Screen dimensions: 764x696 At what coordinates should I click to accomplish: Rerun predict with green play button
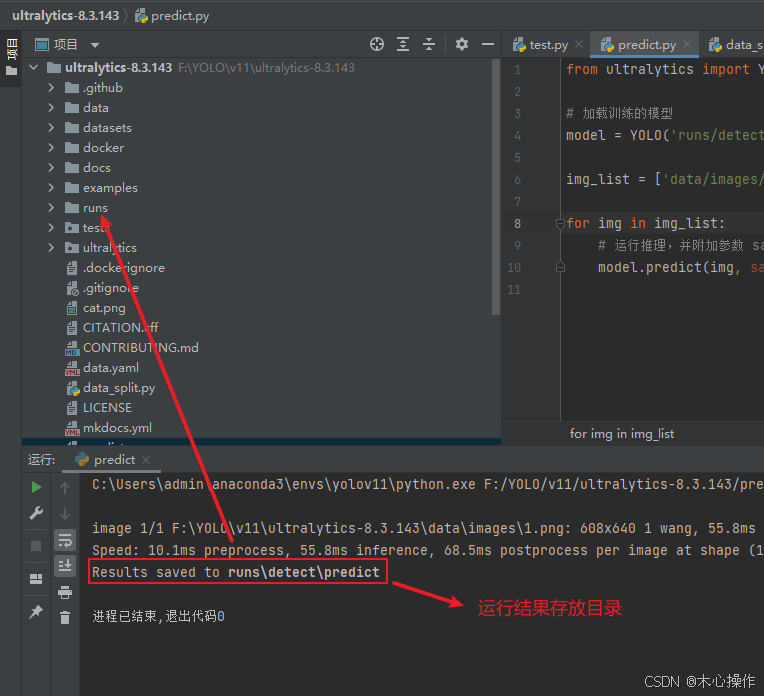(x=37, y=487)
